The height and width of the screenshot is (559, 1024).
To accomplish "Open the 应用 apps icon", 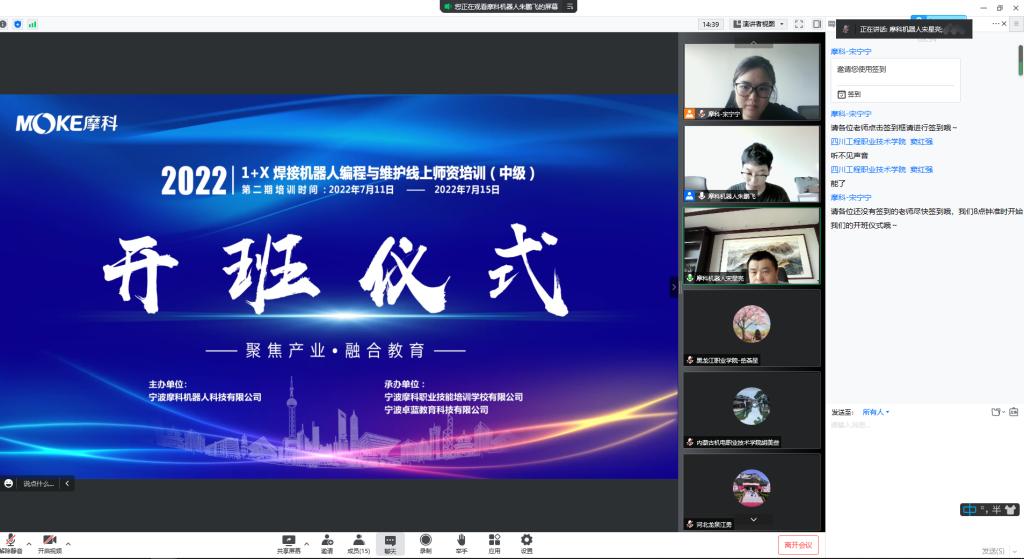I will 494,542.
